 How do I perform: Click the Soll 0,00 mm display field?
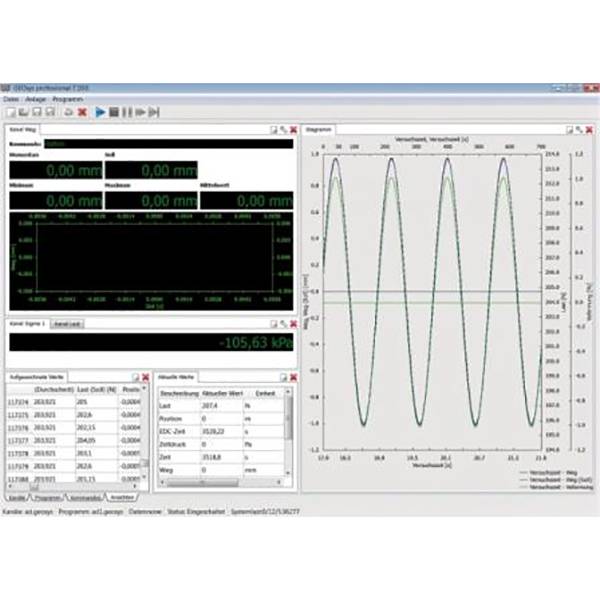click(x=151, y=171)
